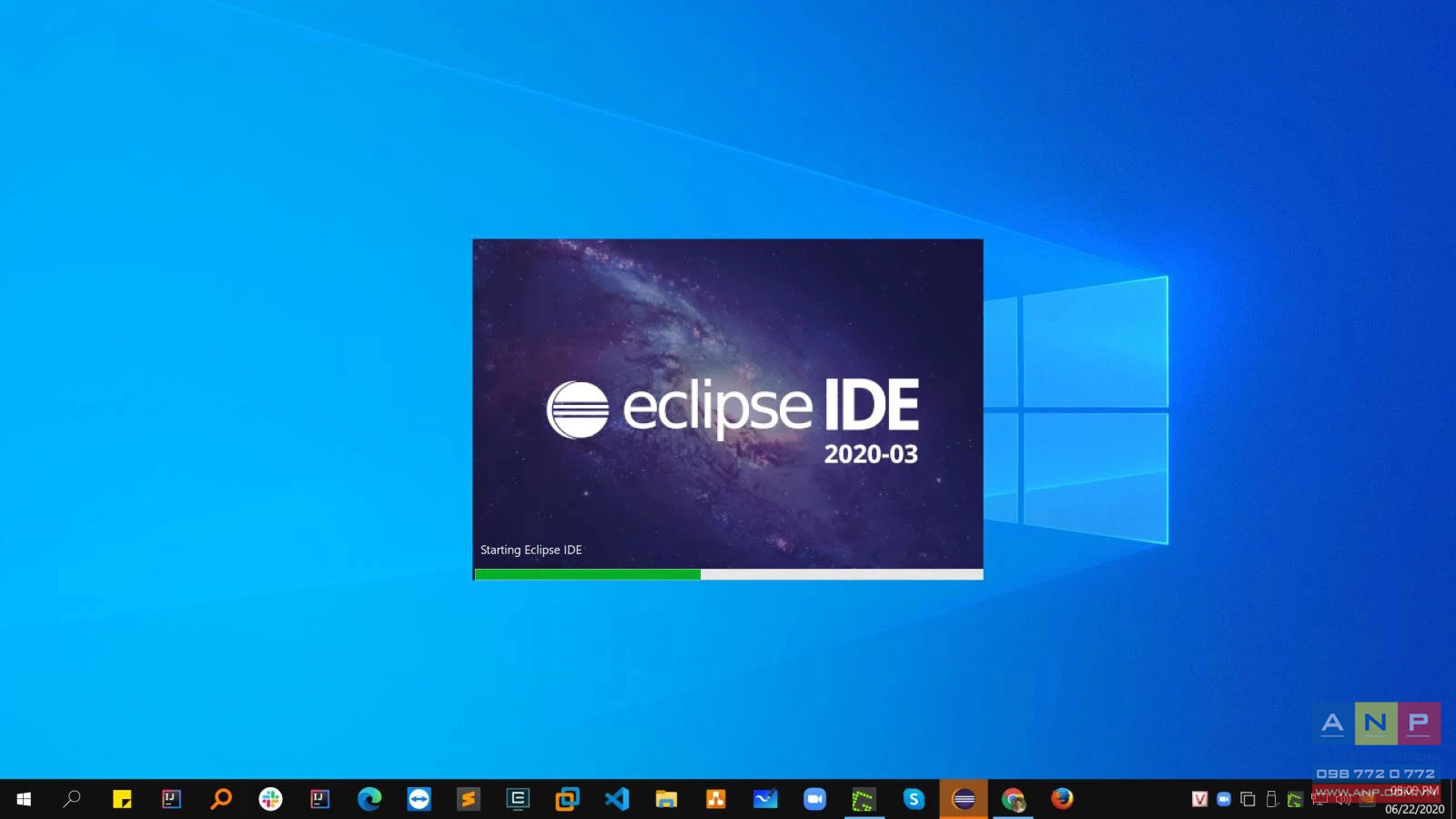Screen dimensions: 1456x819
Task: Open IntelliJ IDEA icon beside Sticky Notes
Action: pyautogui.click(x=171, y=799)
